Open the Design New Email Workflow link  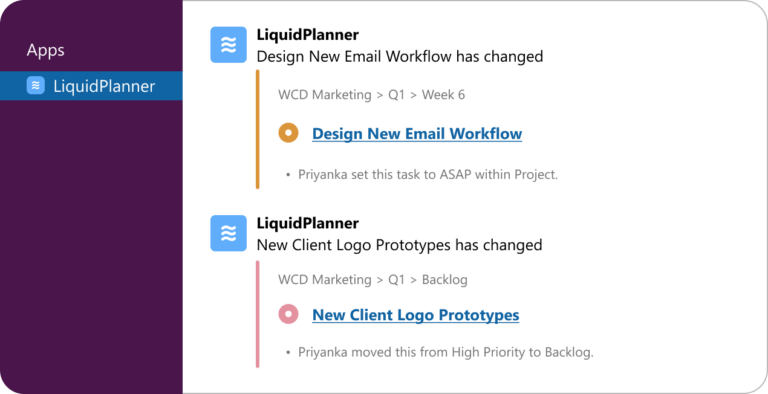click(x=417, y=133)
